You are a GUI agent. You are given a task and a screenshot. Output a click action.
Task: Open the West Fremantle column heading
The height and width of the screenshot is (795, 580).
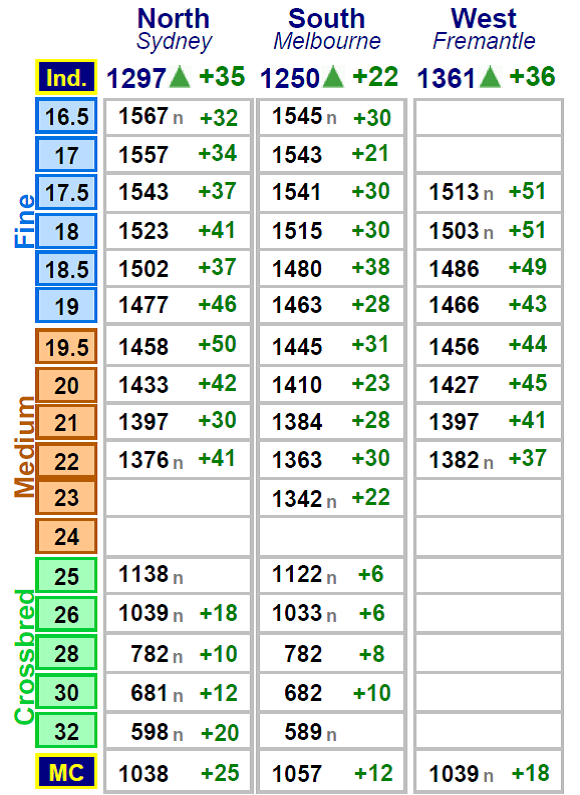pyautogui.click(x=484, y=29)
